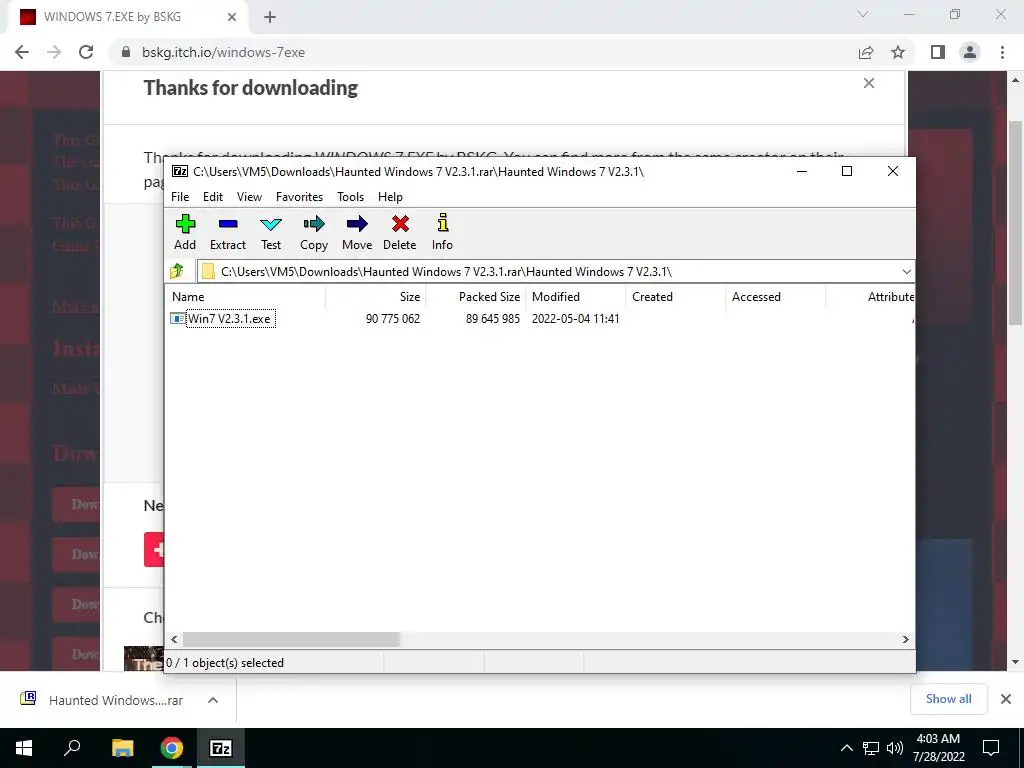
Task: Go up one folder level in 7-Zip
Action: point(177,271)
